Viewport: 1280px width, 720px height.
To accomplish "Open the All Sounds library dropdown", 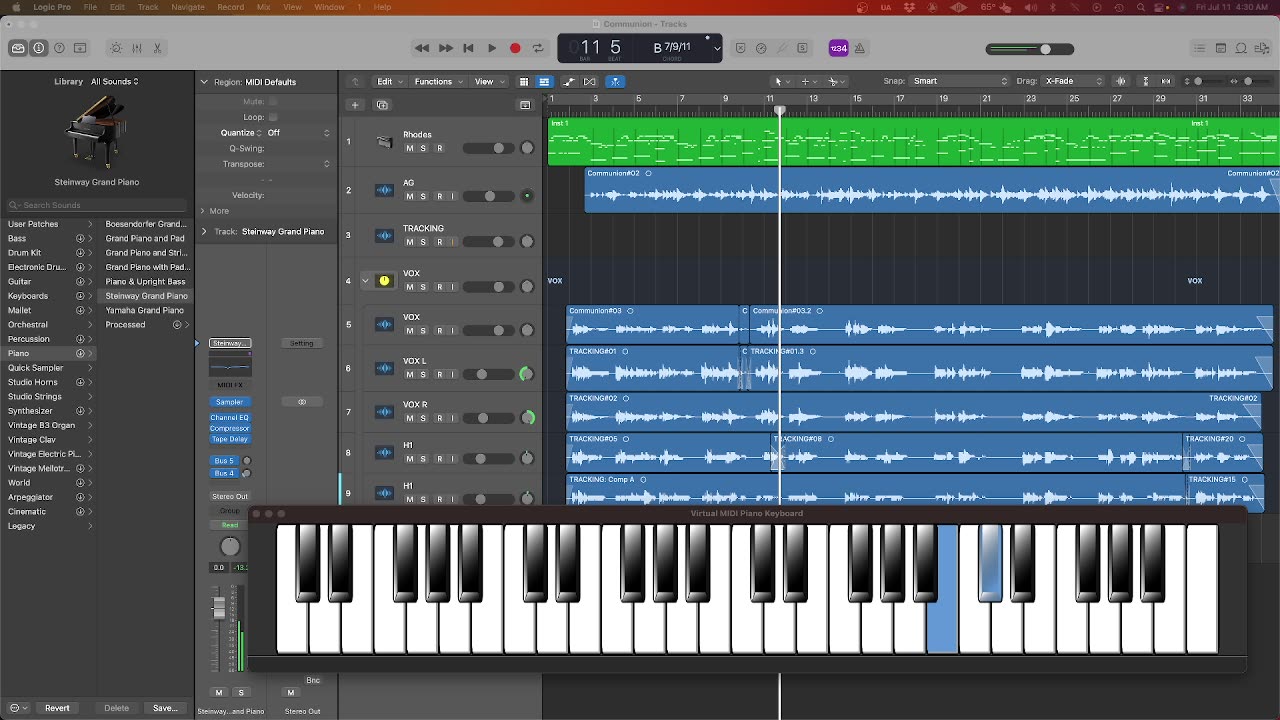I will coord(115,82).
